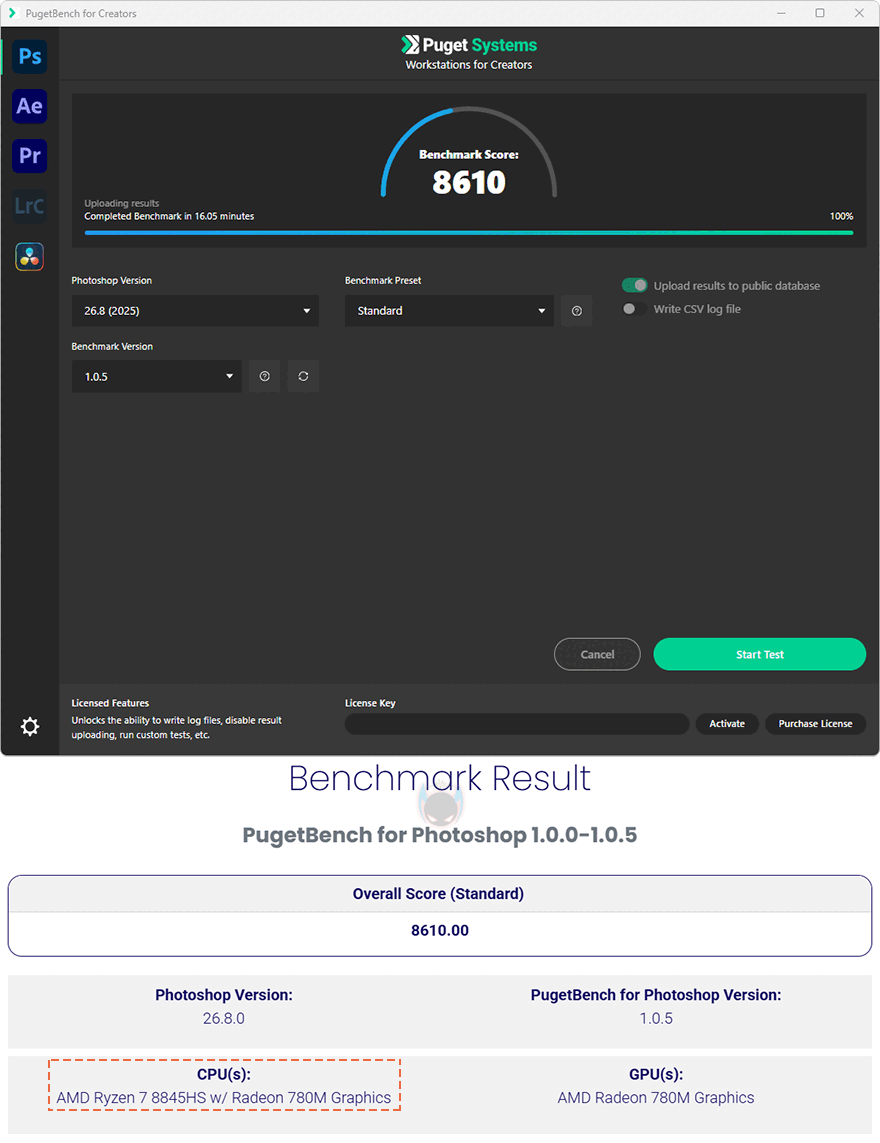Viewport: 880px width, 1143px height.
Task: Open the DaVinci Resolve benchmark icon
Action: pos(30,257)
